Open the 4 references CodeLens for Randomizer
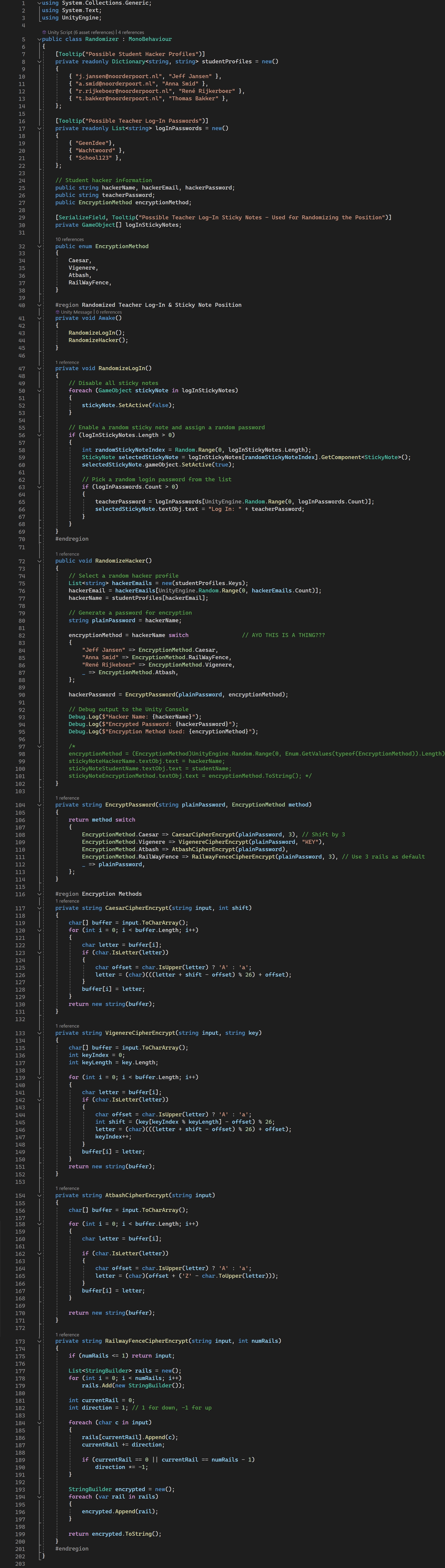The width and height of the screenshot is (445, 1568). 131,32
